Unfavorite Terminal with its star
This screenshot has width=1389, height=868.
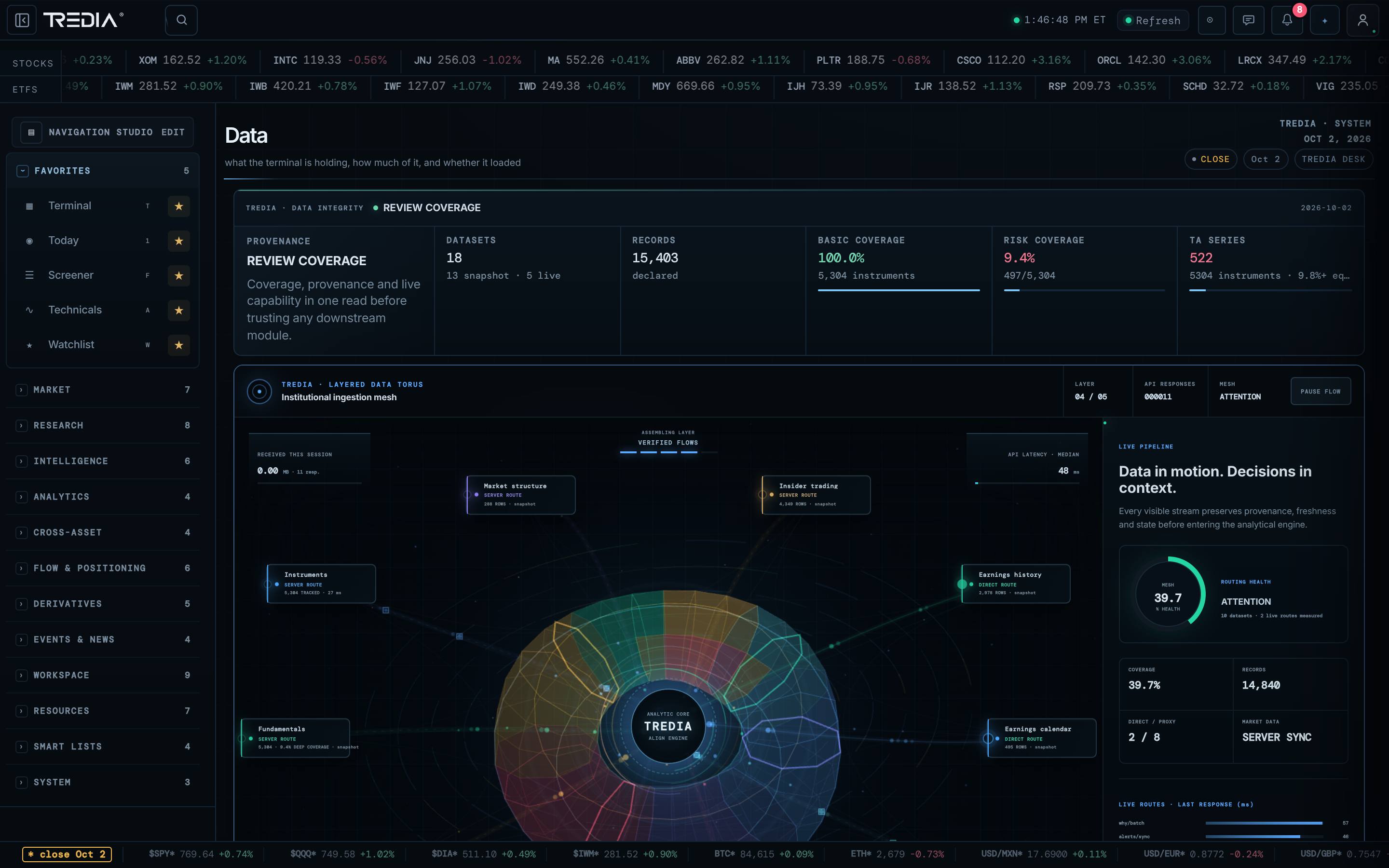click(178, 206)
